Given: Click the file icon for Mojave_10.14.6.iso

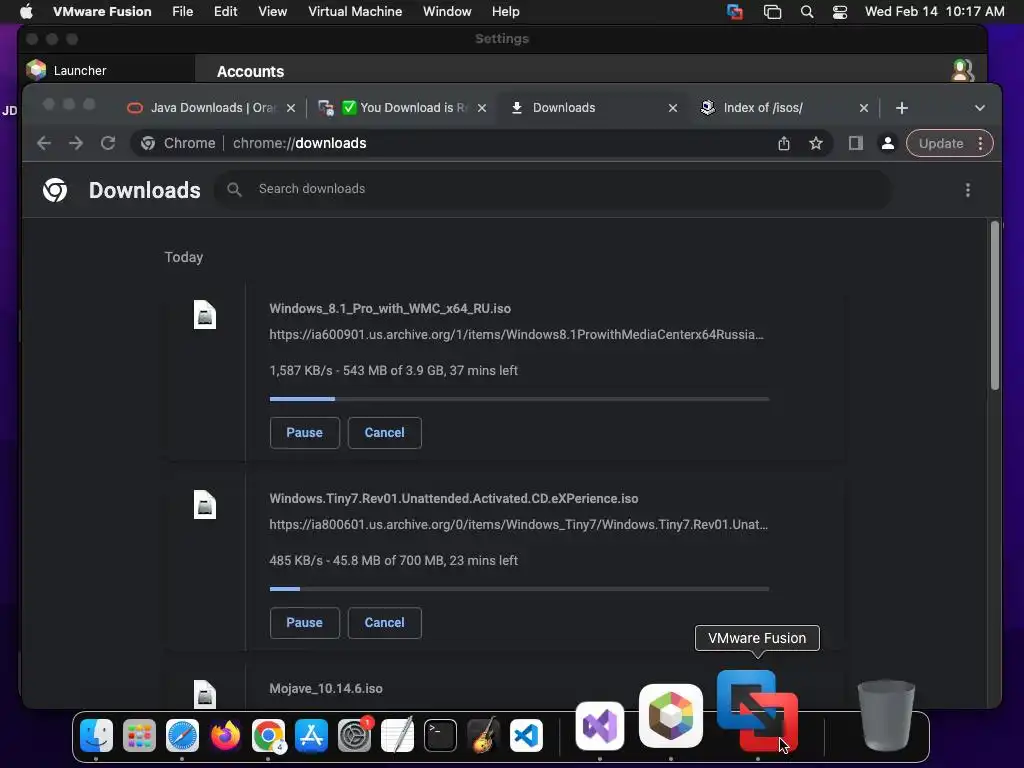Looking at the screenshot, I should point(204,694).
